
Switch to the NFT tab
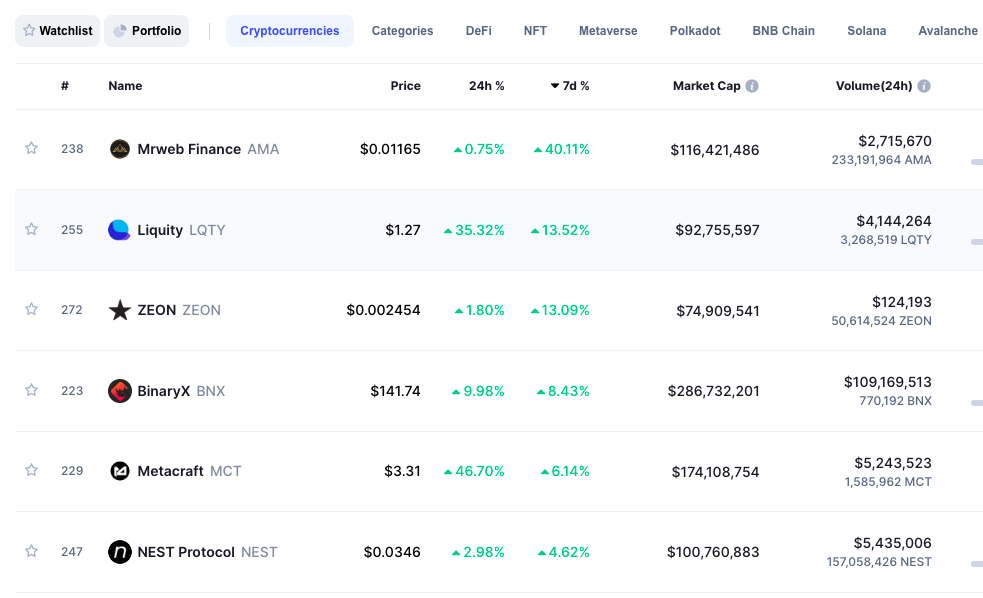pos(535,31)
